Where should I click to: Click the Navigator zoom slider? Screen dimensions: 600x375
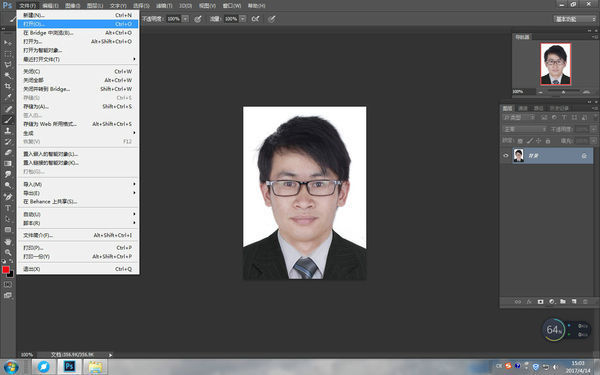pyautogui.click(x=563, y=92)
